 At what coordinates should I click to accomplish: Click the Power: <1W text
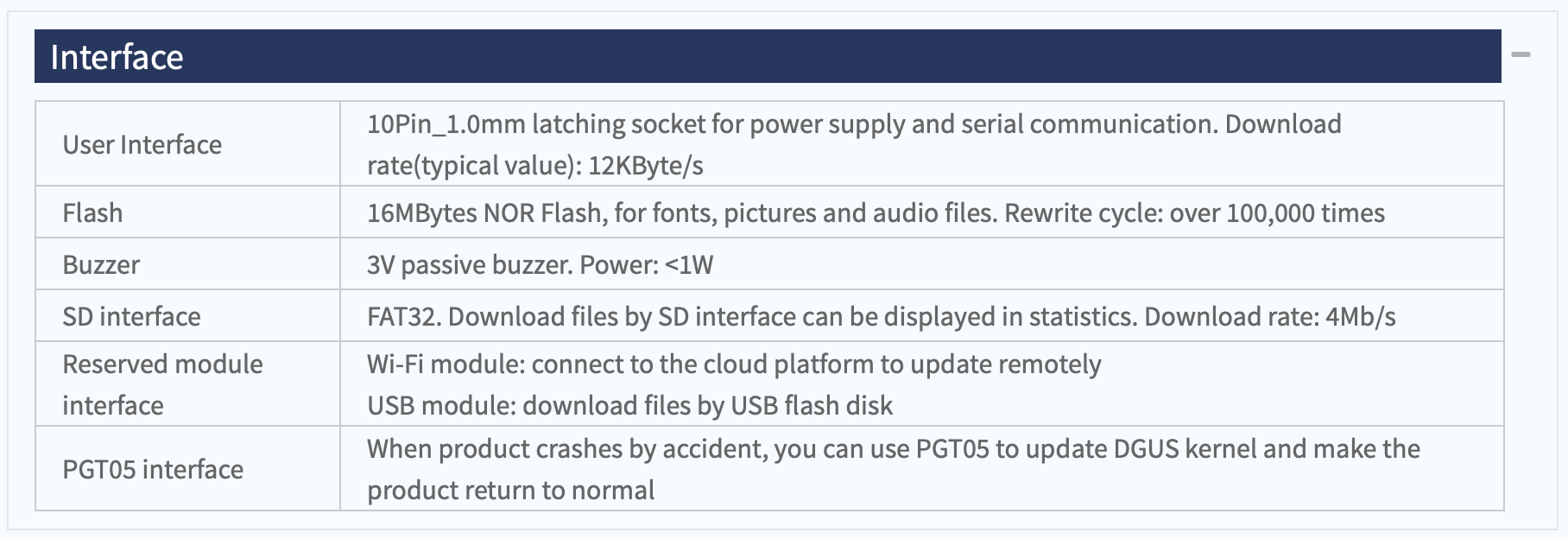[647, 264]
